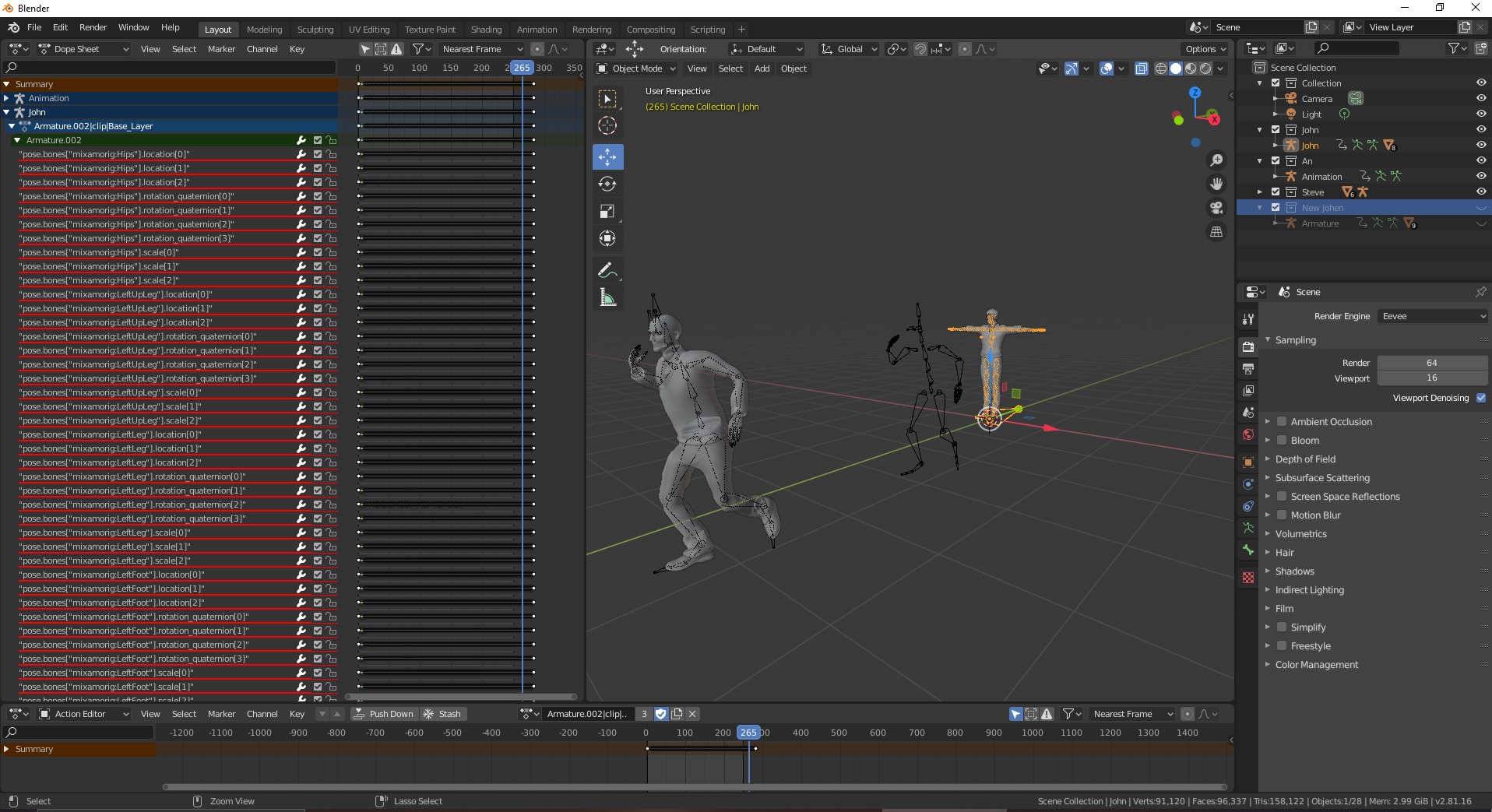The width and height of the screenshot is (1492, 812).
Task: Select the Measure tool
Action: (x=607, y=298)
